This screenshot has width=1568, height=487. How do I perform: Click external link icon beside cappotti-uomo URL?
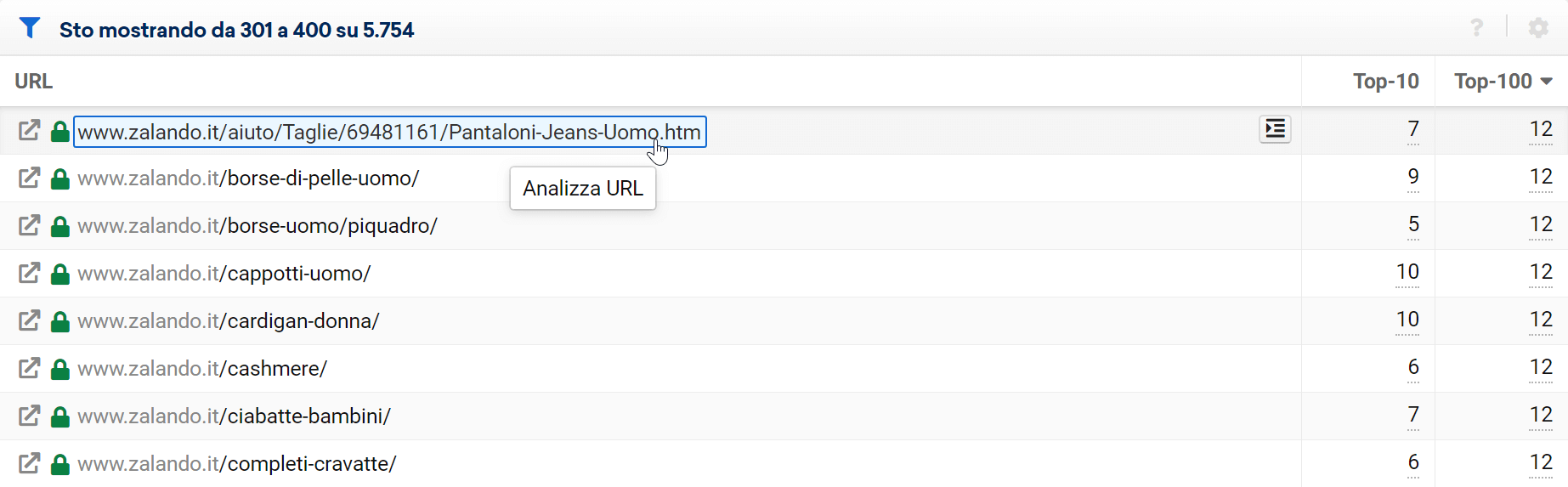point(30,273)
